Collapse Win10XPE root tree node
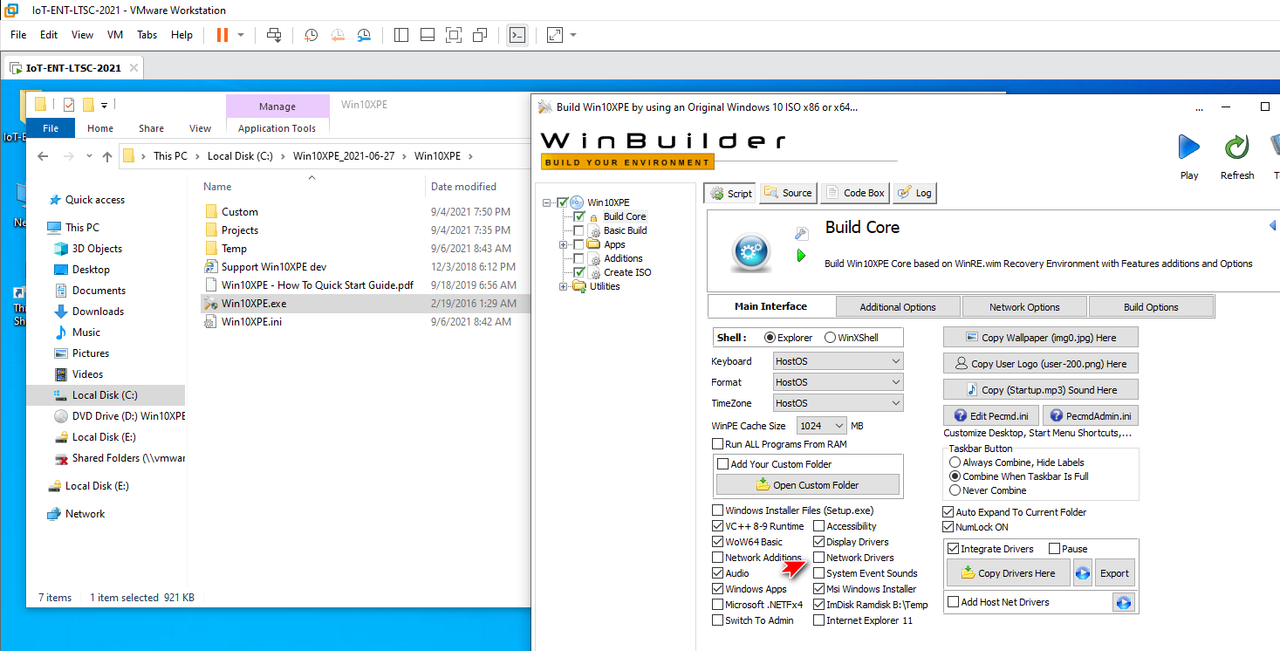The width and height of the screenshot is (1280, 651). click(547, 202)
